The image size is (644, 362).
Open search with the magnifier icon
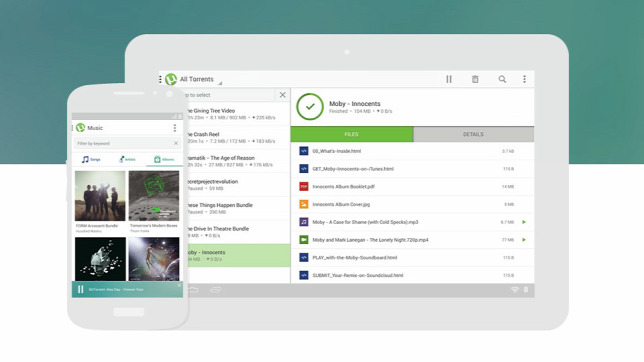502,79
